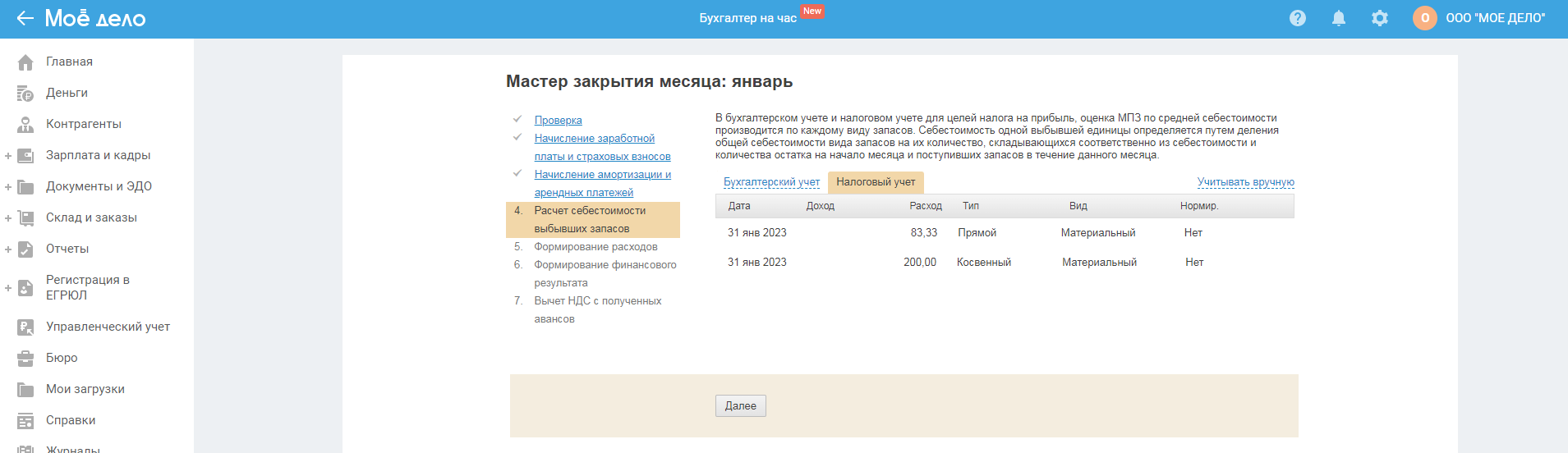The width and height of the screenshot is (1568, 453).
Task: Select the Налоговый учет tab
Action: point(876,182)
